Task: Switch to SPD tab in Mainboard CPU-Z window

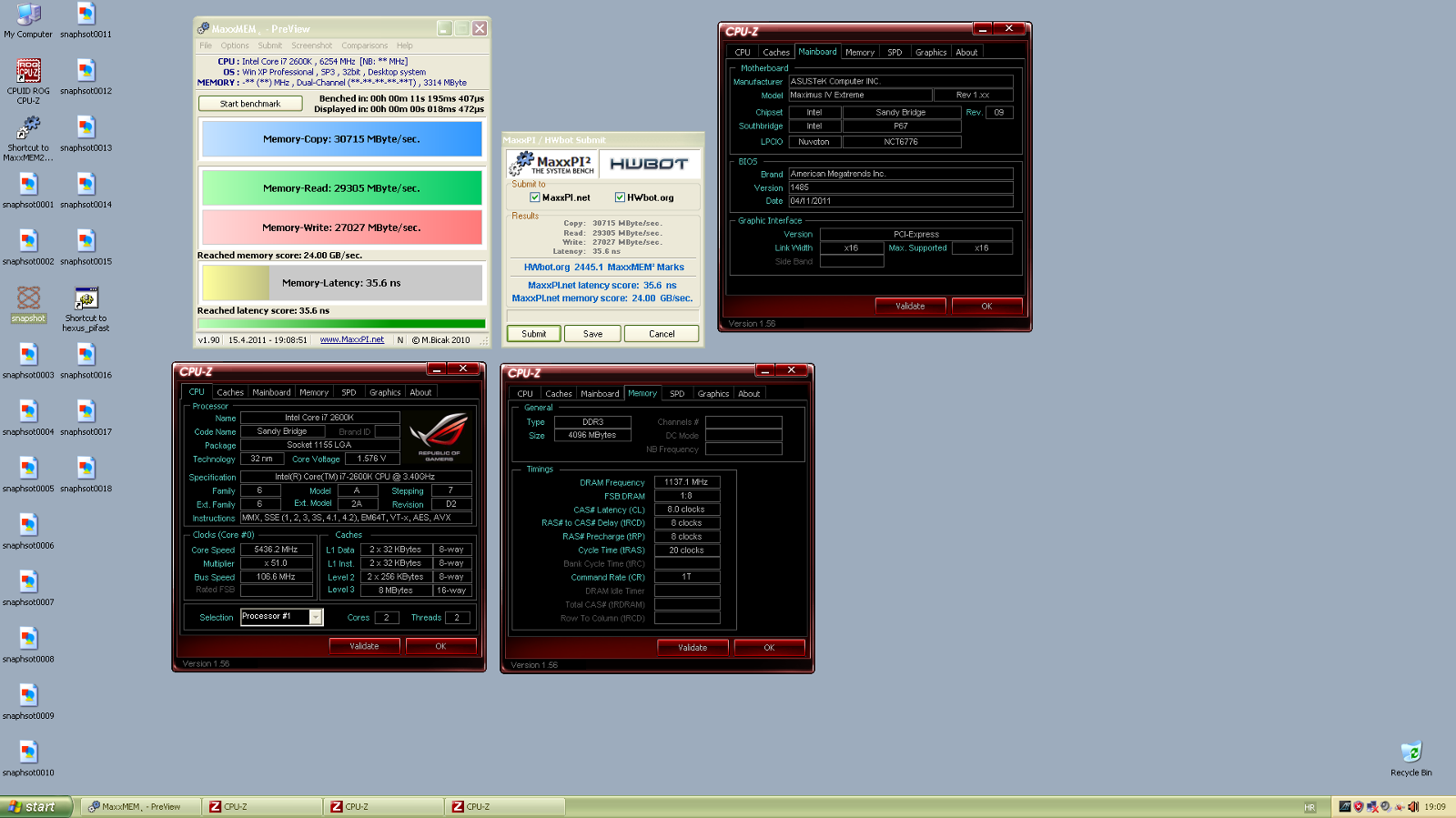Action: click(x=895, y=52)
